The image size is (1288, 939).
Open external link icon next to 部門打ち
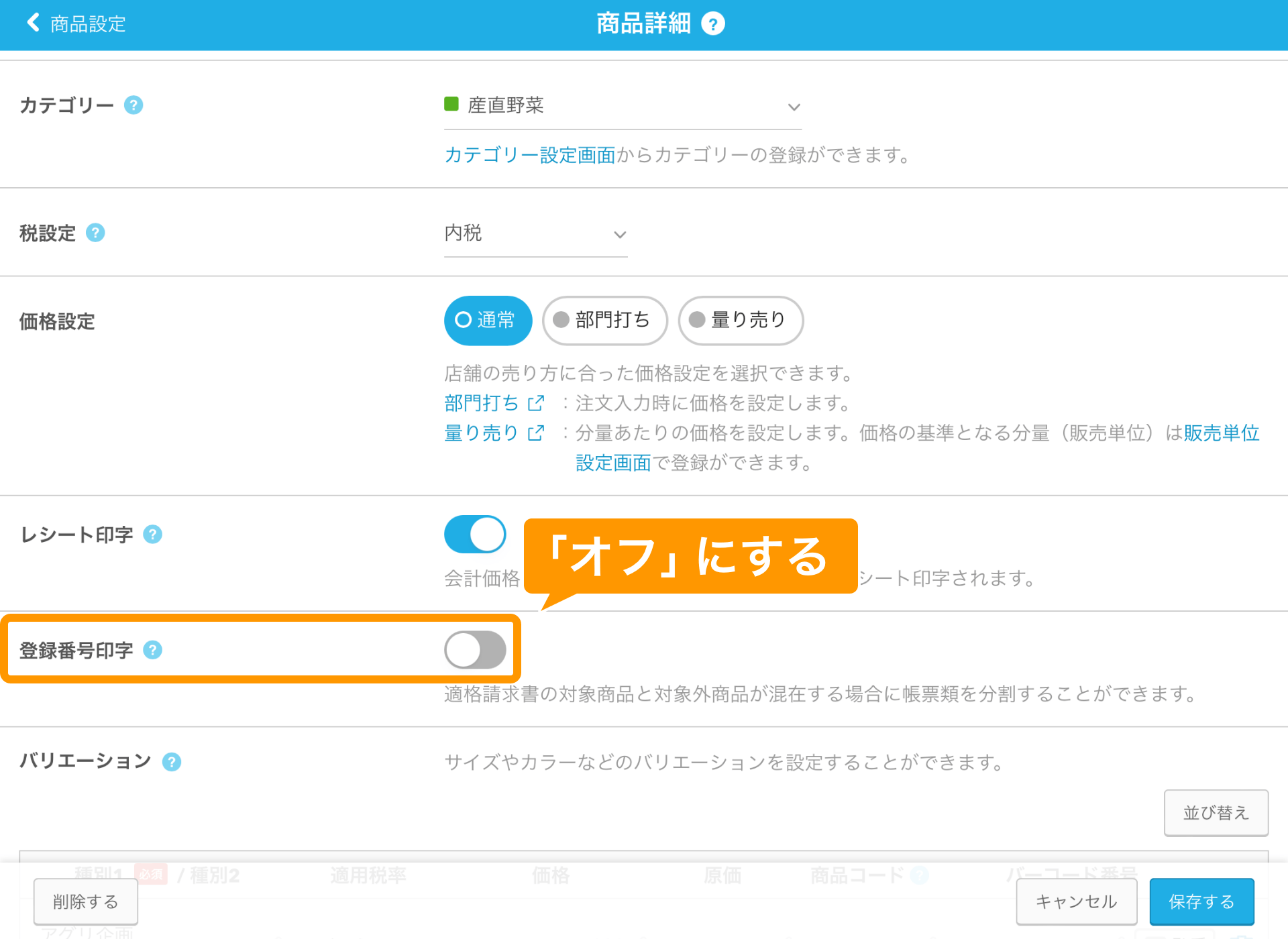[535, 403]
